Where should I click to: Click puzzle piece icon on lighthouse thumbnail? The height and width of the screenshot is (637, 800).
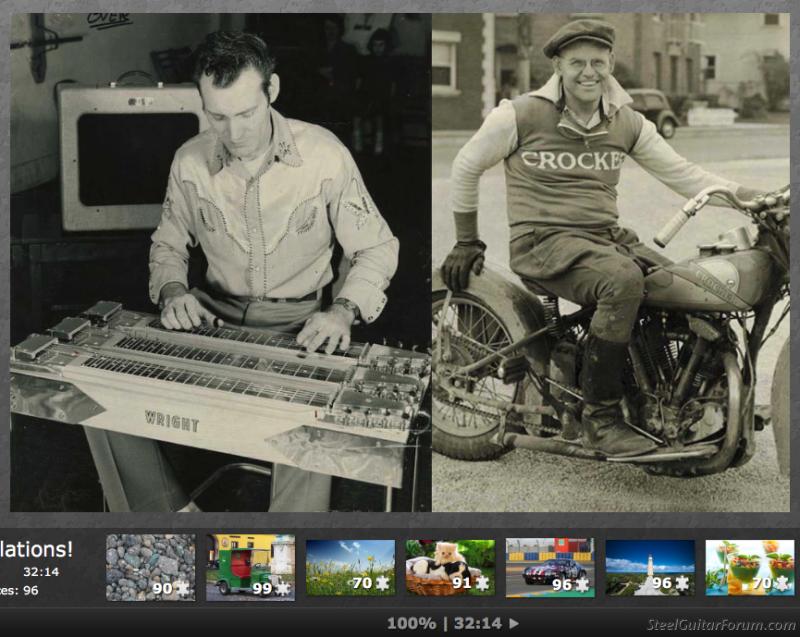[683, 583]
